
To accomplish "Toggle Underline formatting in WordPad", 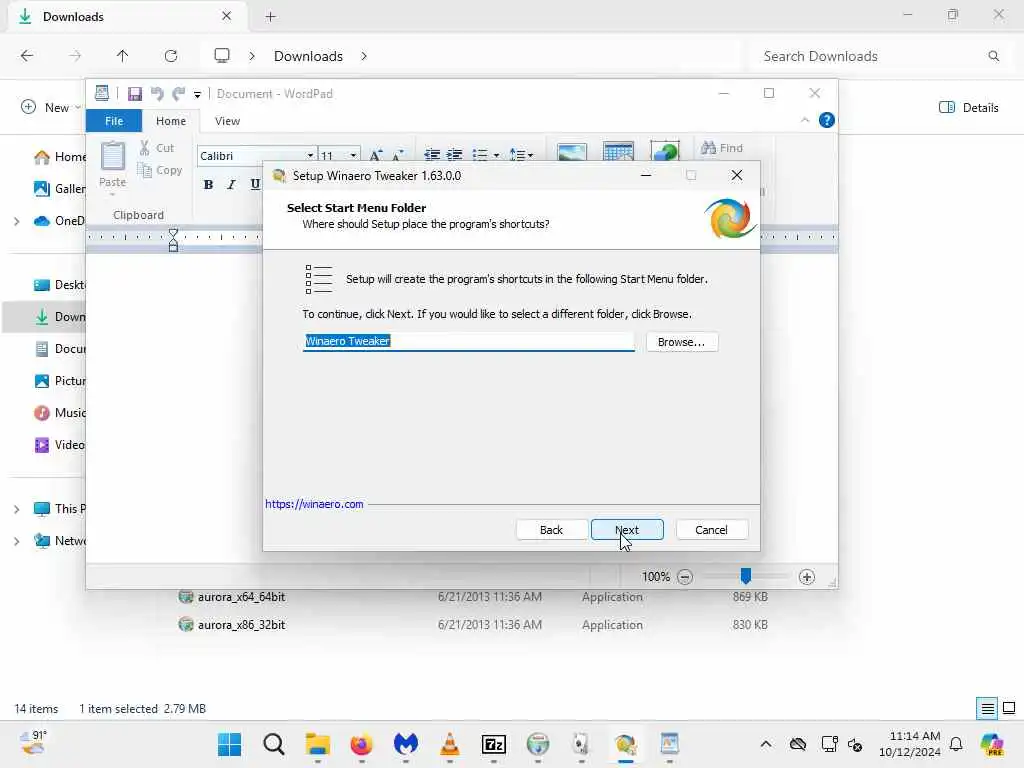I will pyautogui.click(x=255, y=184).
